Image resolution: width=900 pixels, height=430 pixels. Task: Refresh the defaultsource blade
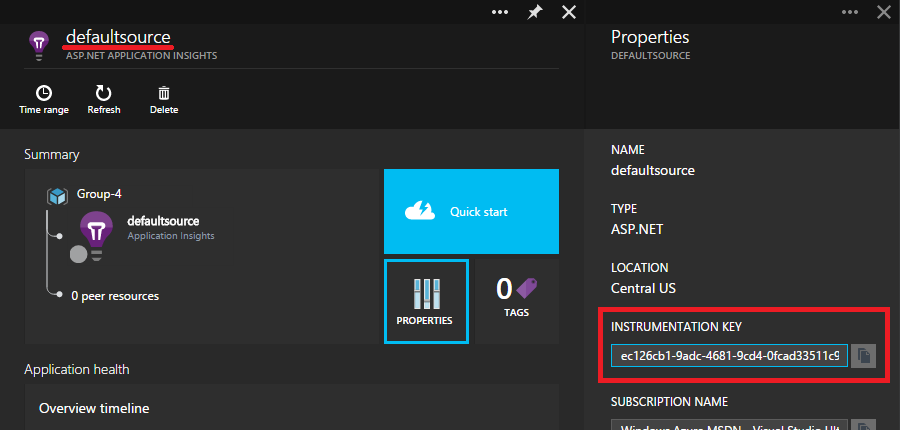(103, 99)
